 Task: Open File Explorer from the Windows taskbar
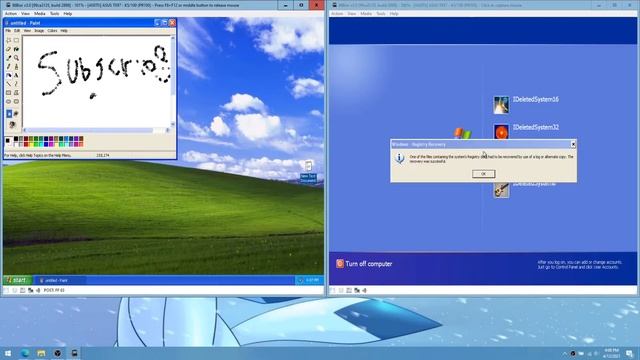(41, 353)
